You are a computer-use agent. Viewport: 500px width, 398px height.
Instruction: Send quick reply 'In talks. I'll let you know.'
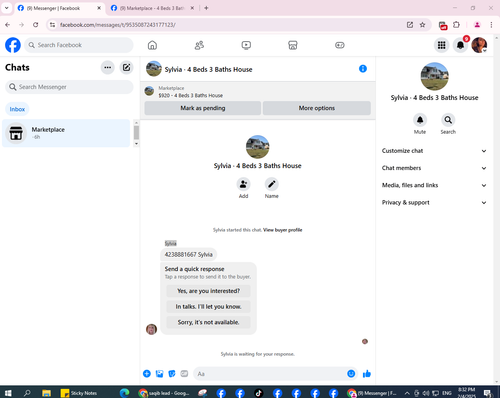[208, 307]
